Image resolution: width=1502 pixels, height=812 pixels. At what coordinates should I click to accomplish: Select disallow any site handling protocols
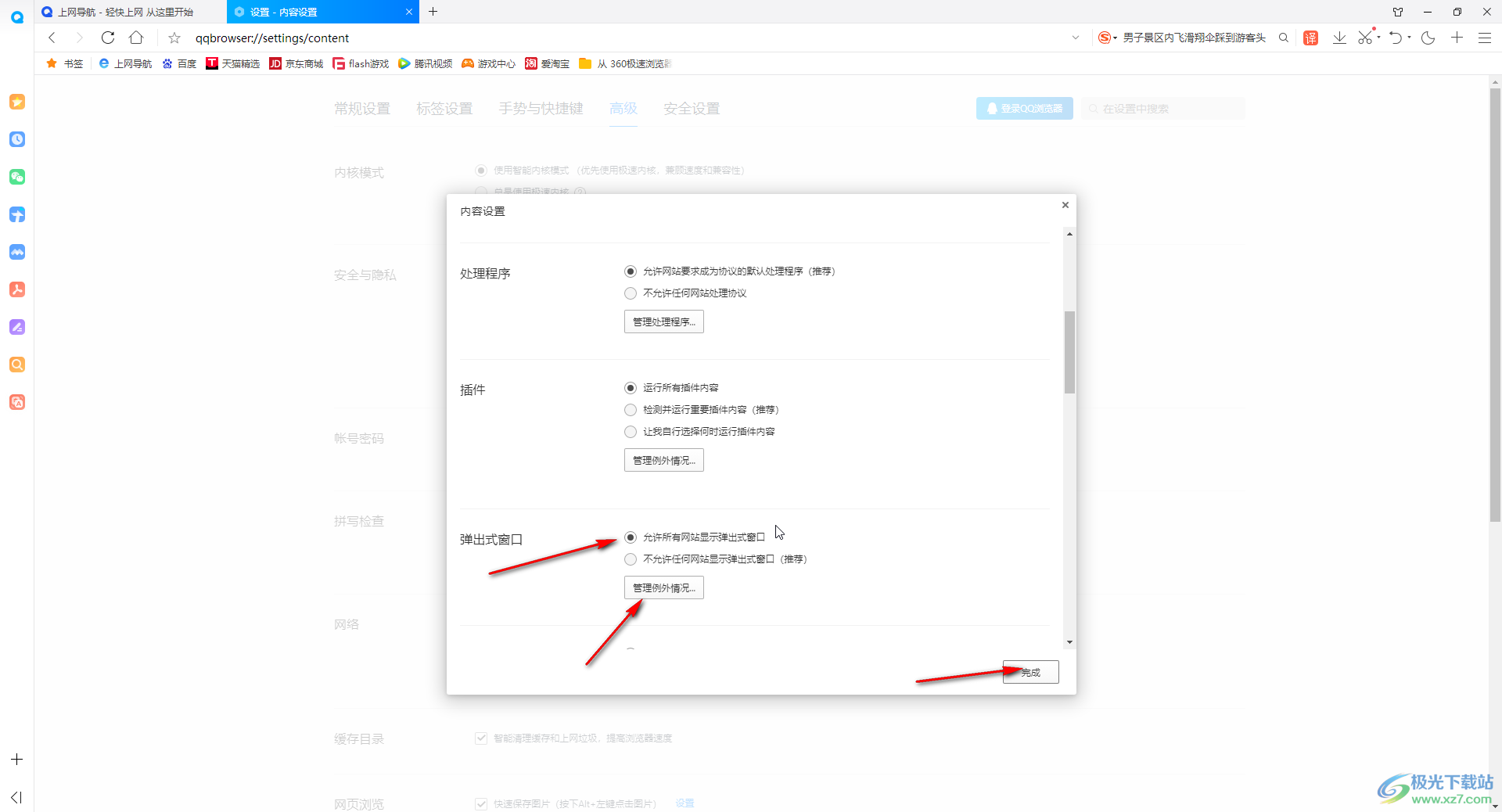pyautogui.click(x=631, y=293)
